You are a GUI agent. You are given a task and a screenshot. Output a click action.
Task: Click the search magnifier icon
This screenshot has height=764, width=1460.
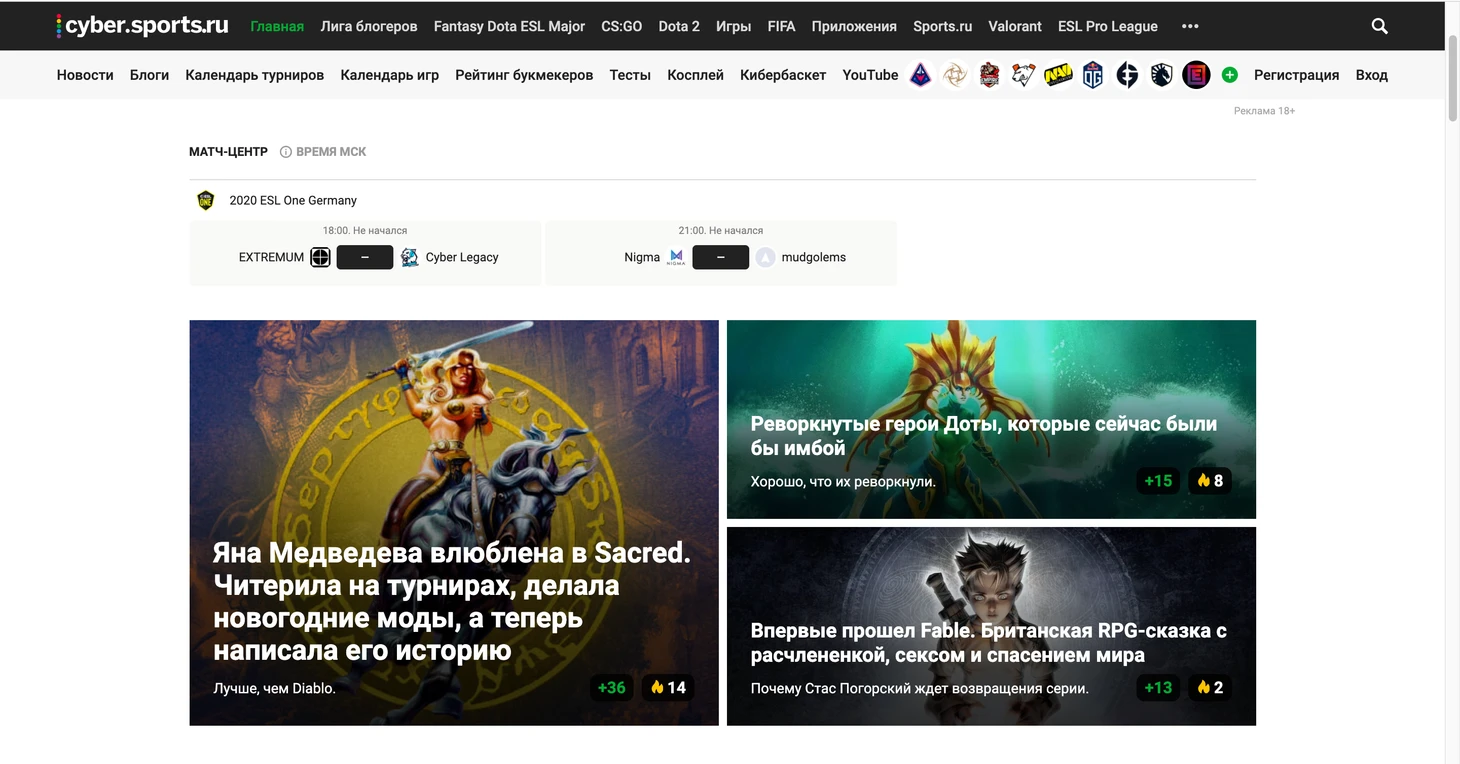[x=1379, y=26]
